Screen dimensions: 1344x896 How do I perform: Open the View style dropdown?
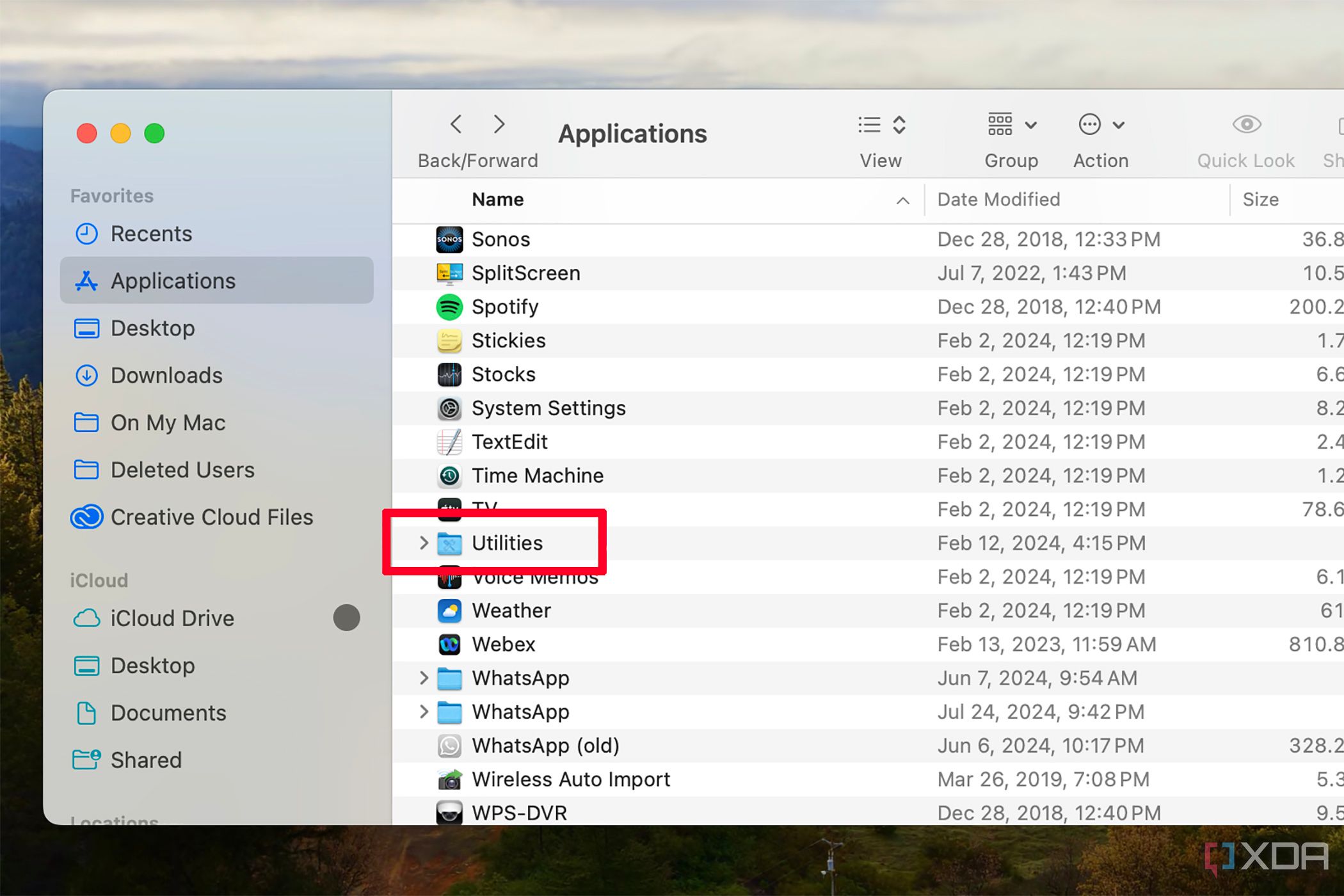[881, 125]
